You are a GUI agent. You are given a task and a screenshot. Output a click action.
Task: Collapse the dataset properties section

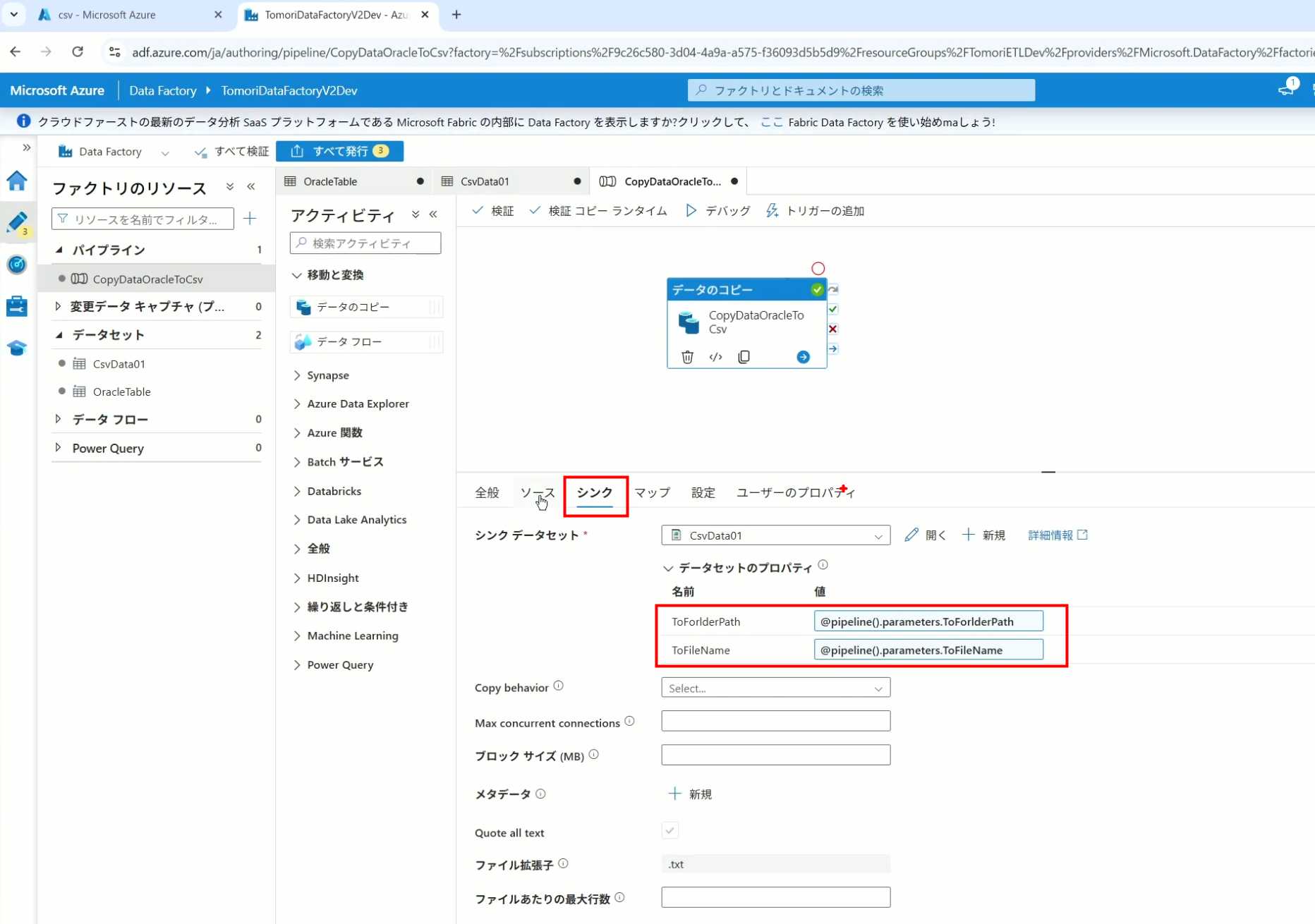coord(668,568)
